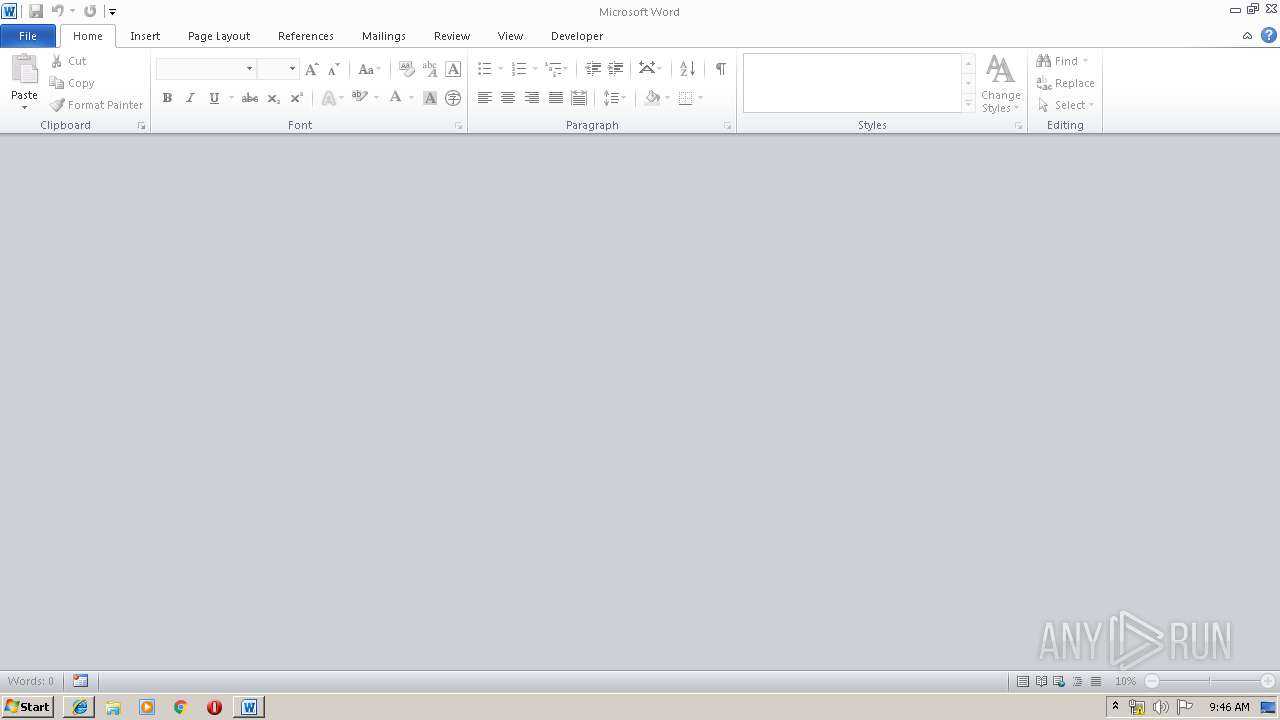Toggle Italic formatting
The image size is (1280, 720).
click(x=190, y=98)
